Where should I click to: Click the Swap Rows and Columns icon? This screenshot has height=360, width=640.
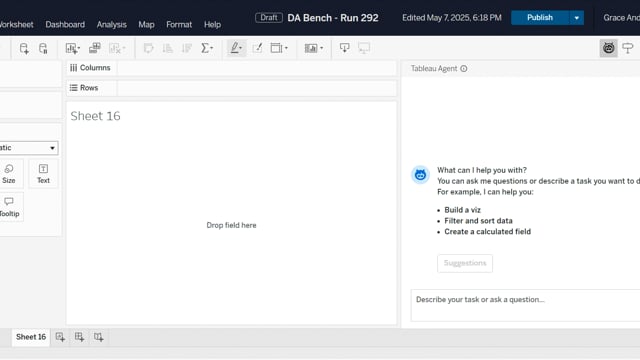(x=148, y=48)
